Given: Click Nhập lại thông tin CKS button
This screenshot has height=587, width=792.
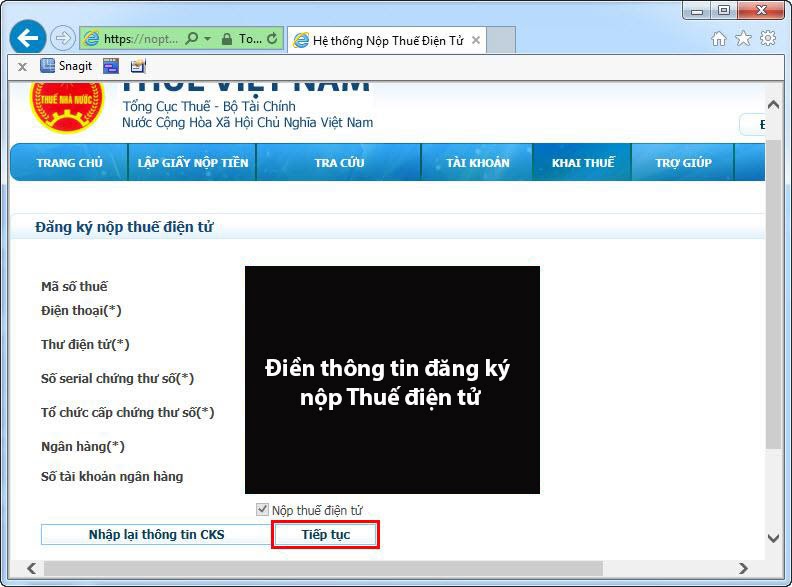Looking at the screenshot, I should tap(157, 534).
